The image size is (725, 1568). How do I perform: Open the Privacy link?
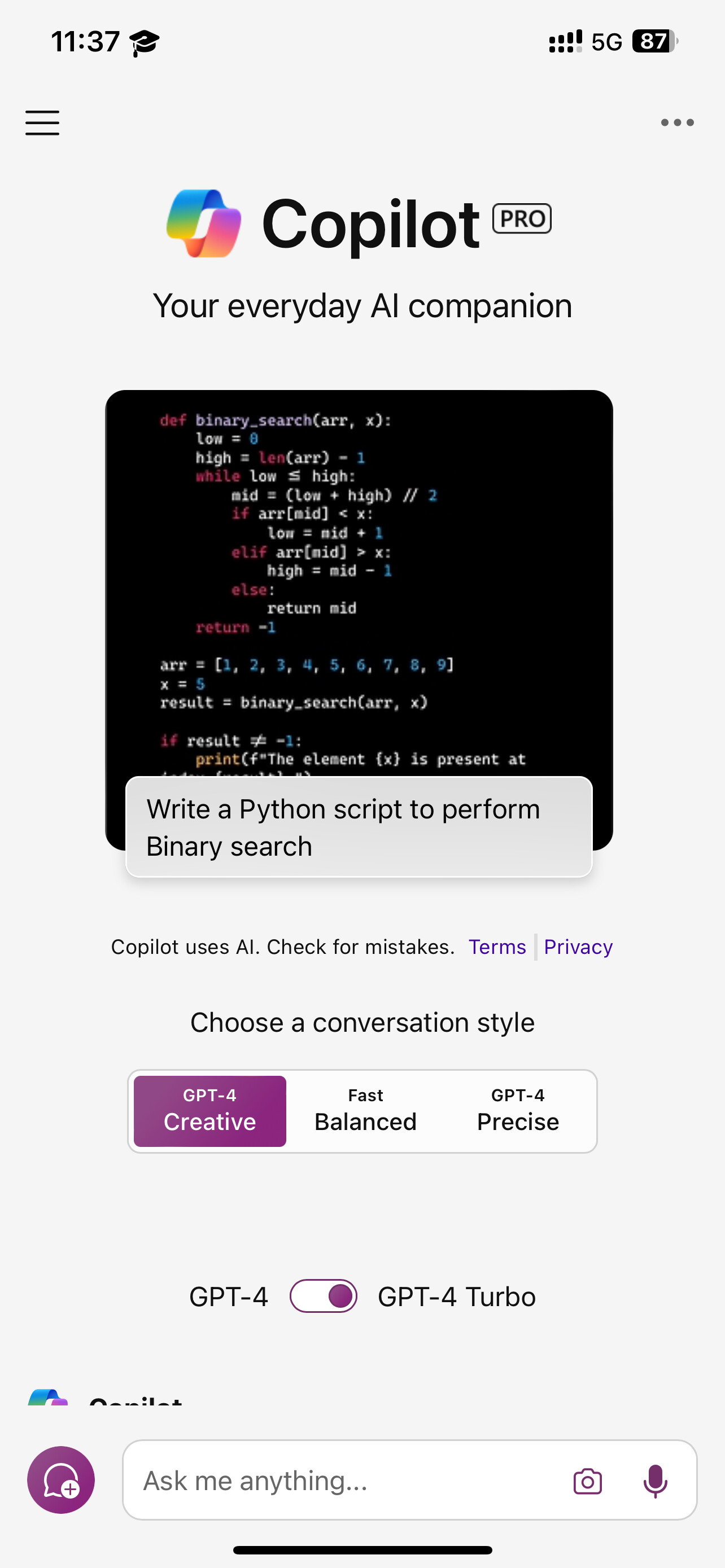[x=578, y=947]
